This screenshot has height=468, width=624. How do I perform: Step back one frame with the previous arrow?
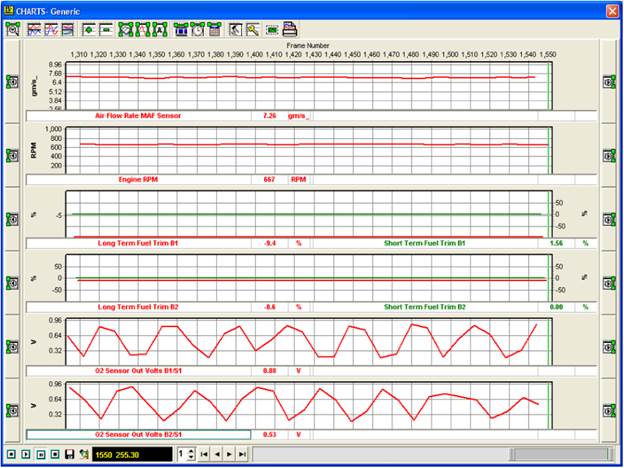217,454
